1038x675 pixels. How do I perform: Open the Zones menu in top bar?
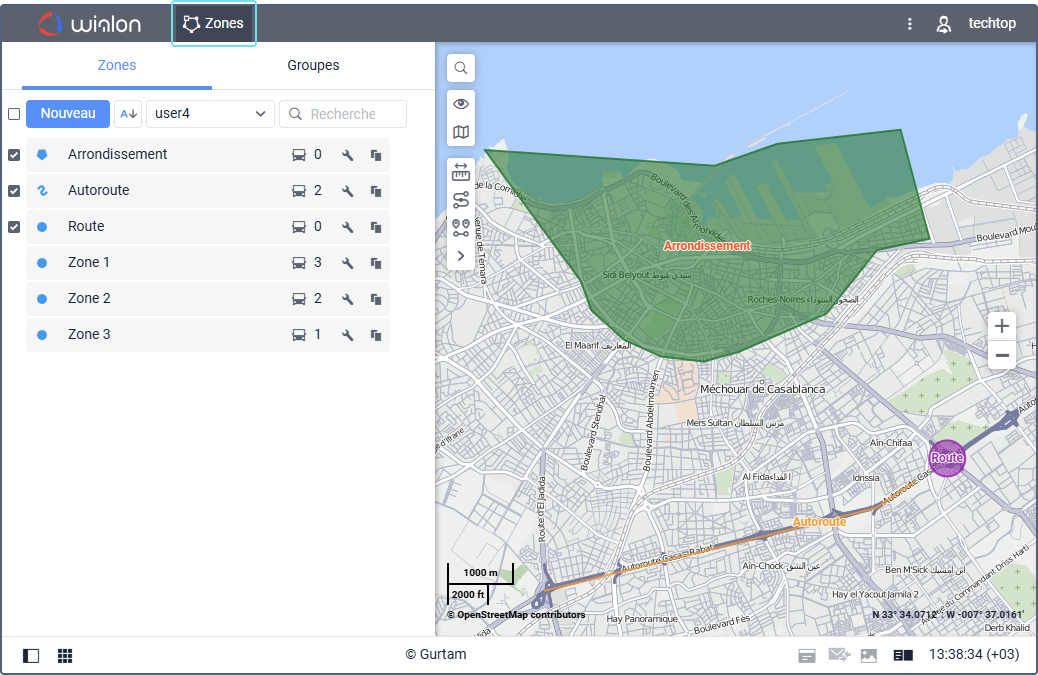214,24
